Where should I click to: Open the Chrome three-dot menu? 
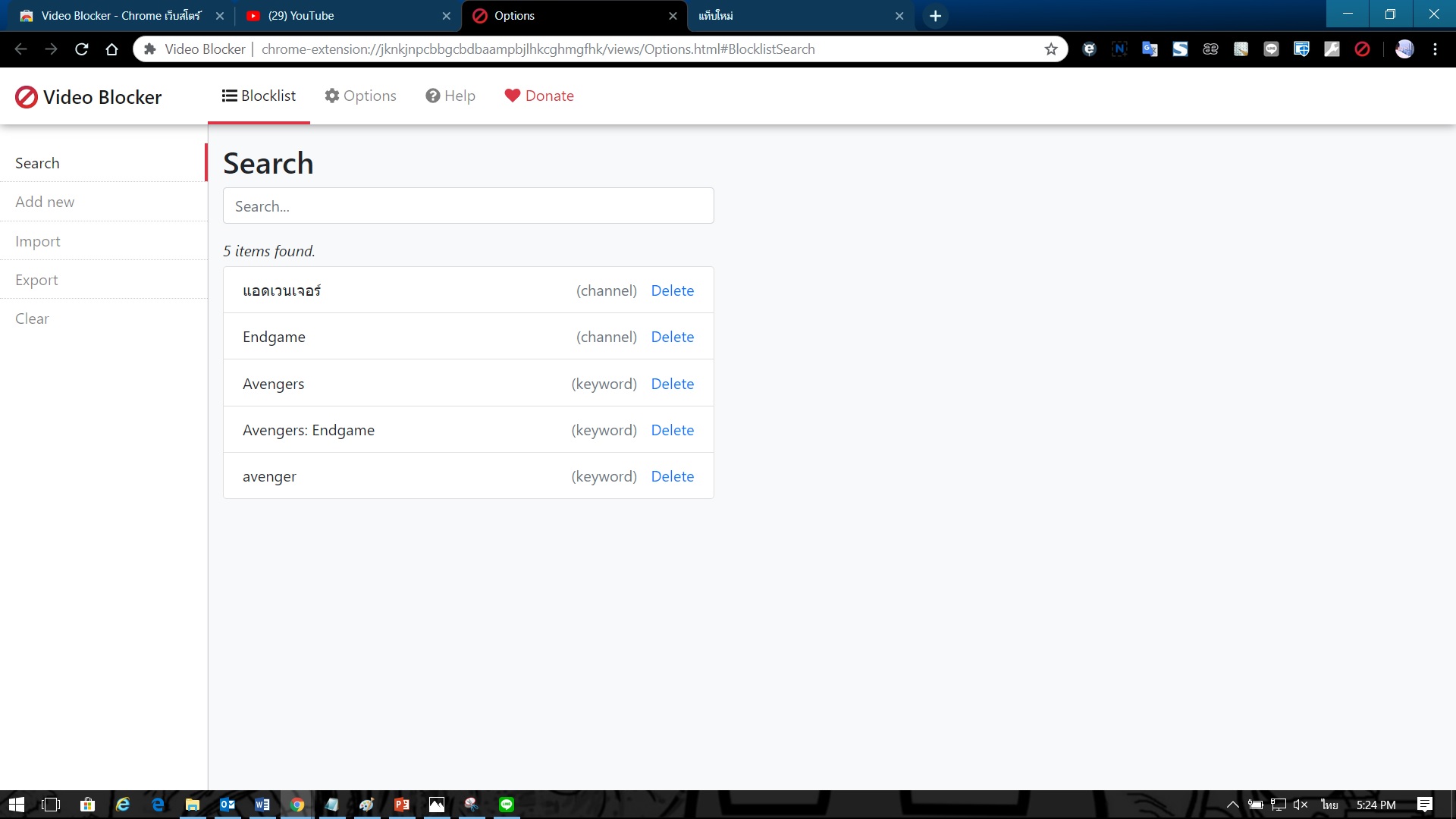coord(1435,49)
